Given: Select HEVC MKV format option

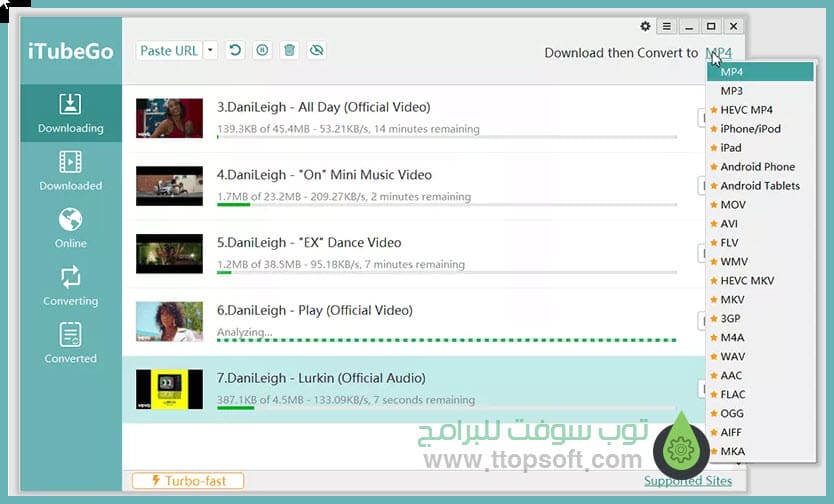Looking at the screenshot, I should pos(761,281).
